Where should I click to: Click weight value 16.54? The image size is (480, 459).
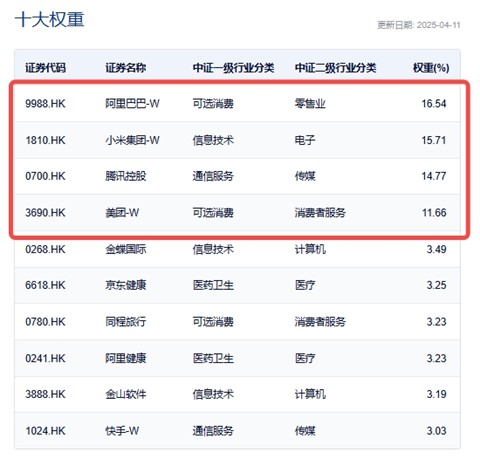point(434,104)
